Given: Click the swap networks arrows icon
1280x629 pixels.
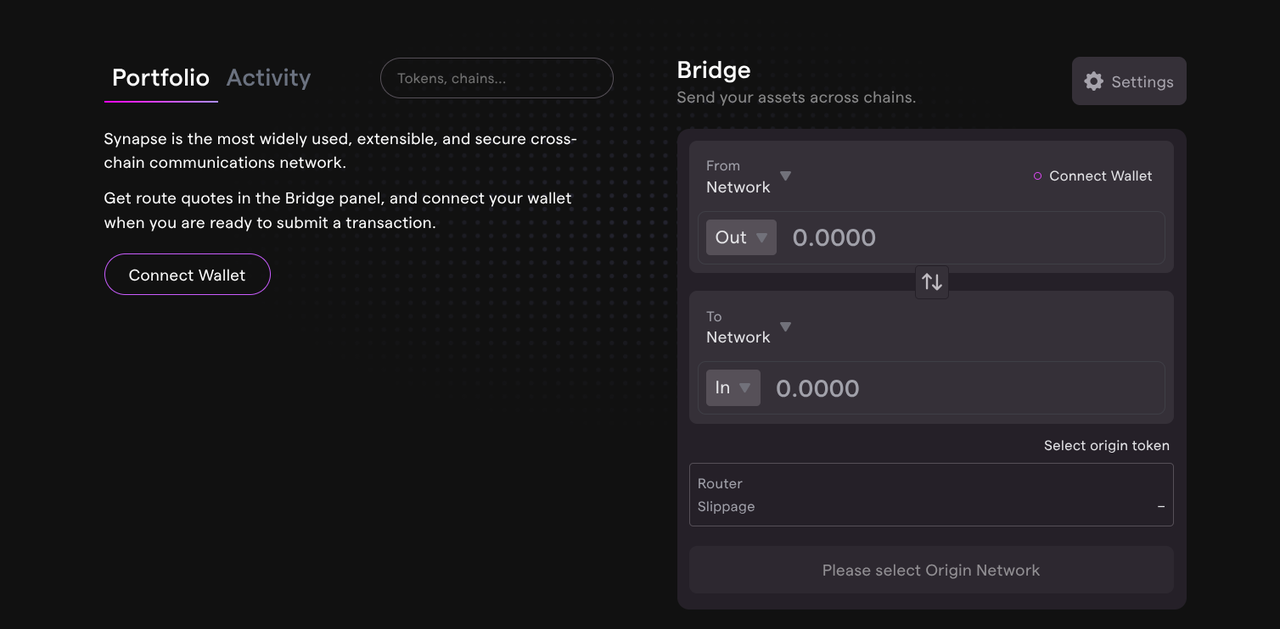Looking at the screenshot, I should [931, 282].
